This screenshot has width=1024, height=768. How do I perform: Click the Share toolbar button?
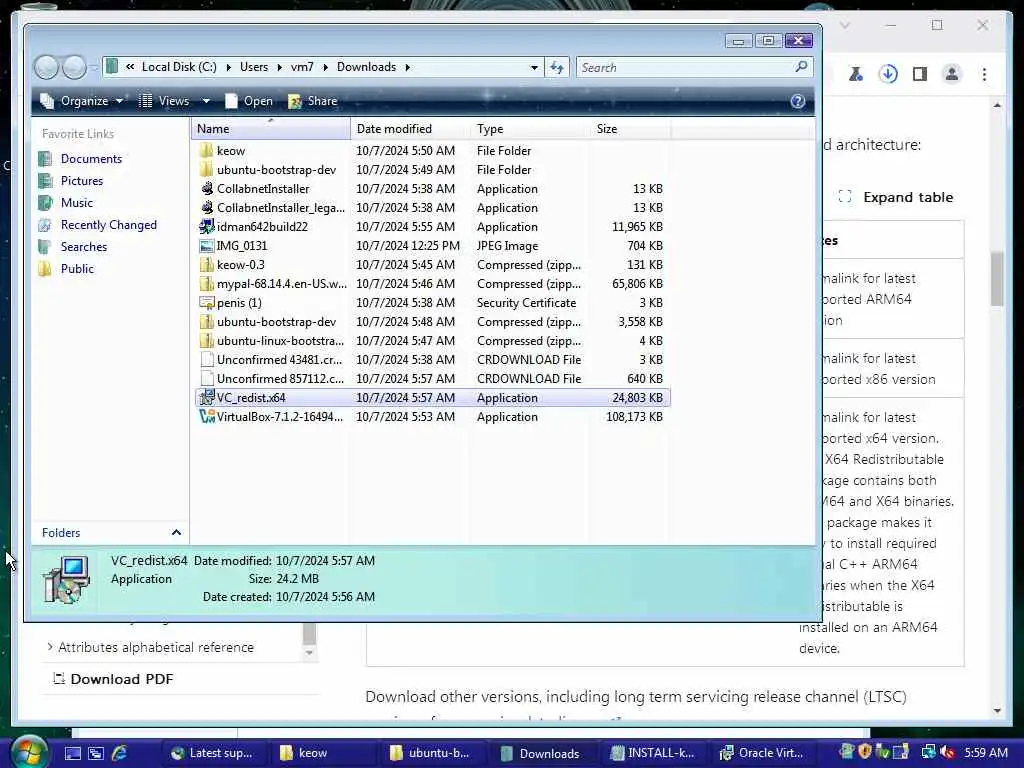tap(313, 101)
